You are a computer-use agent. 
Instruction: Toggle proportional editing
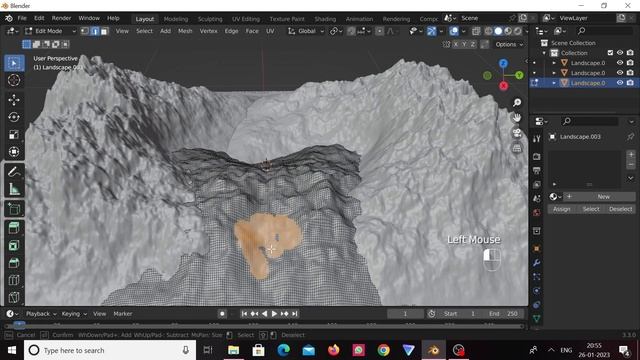pyautogui.click(x=380, y=31)
